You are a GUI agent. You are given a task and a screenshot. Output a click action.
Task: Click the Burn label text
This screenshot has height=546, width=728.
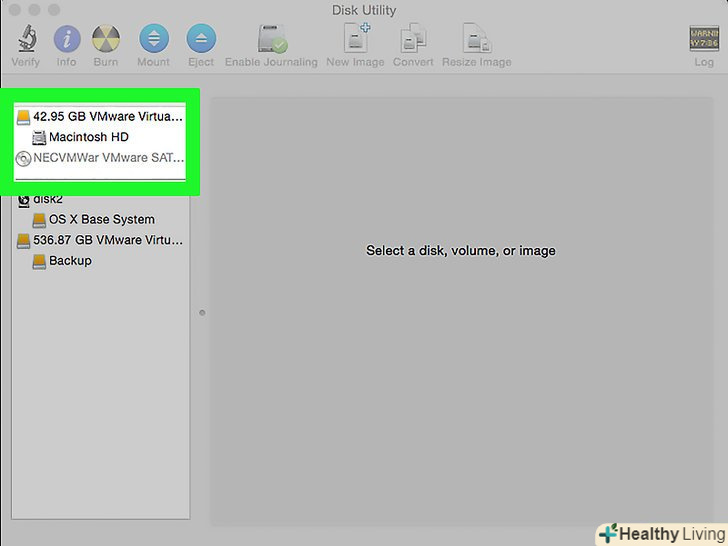pos(106,62)
